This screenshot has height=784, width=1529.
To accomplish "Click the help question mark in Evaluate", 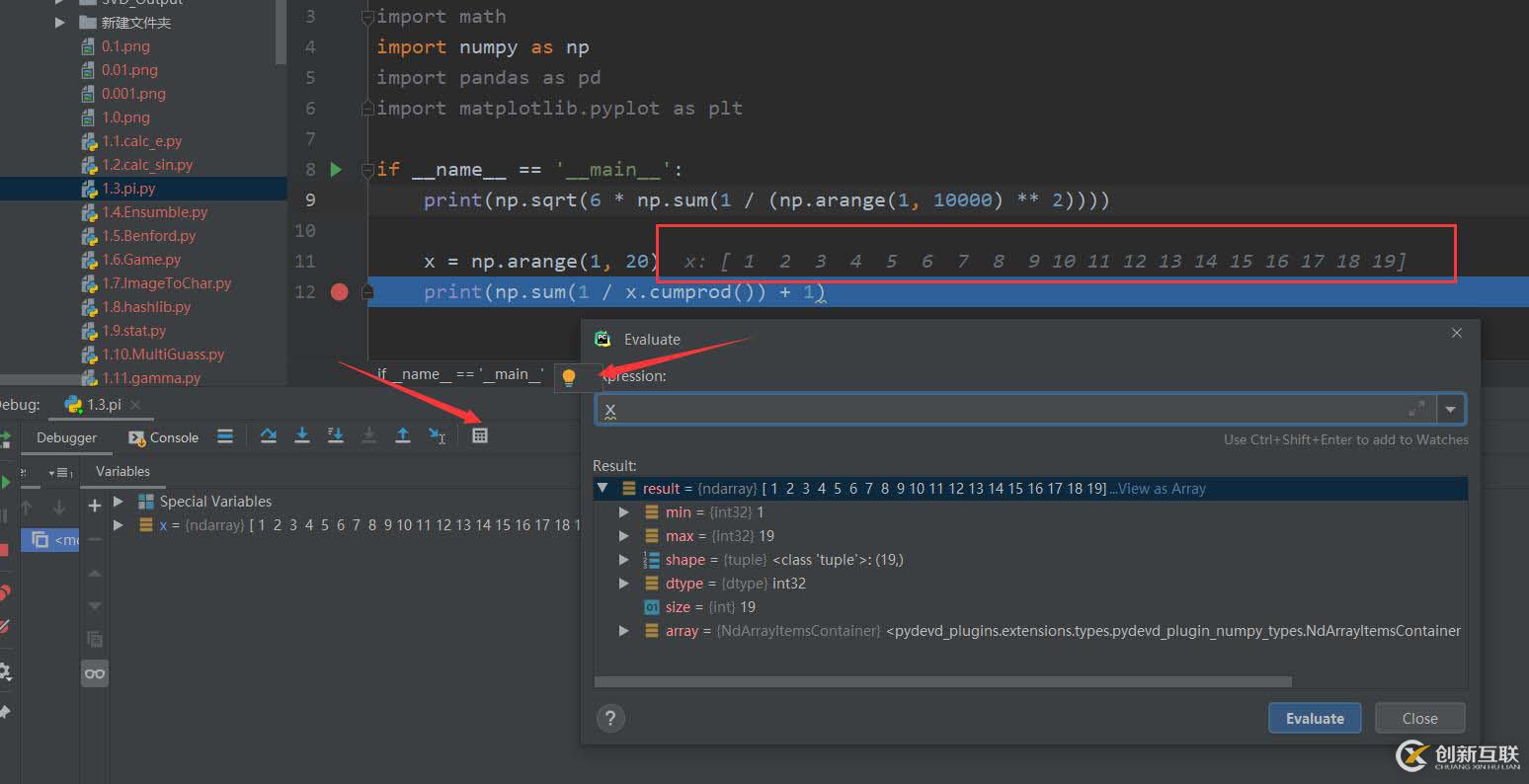I will 610,718.
